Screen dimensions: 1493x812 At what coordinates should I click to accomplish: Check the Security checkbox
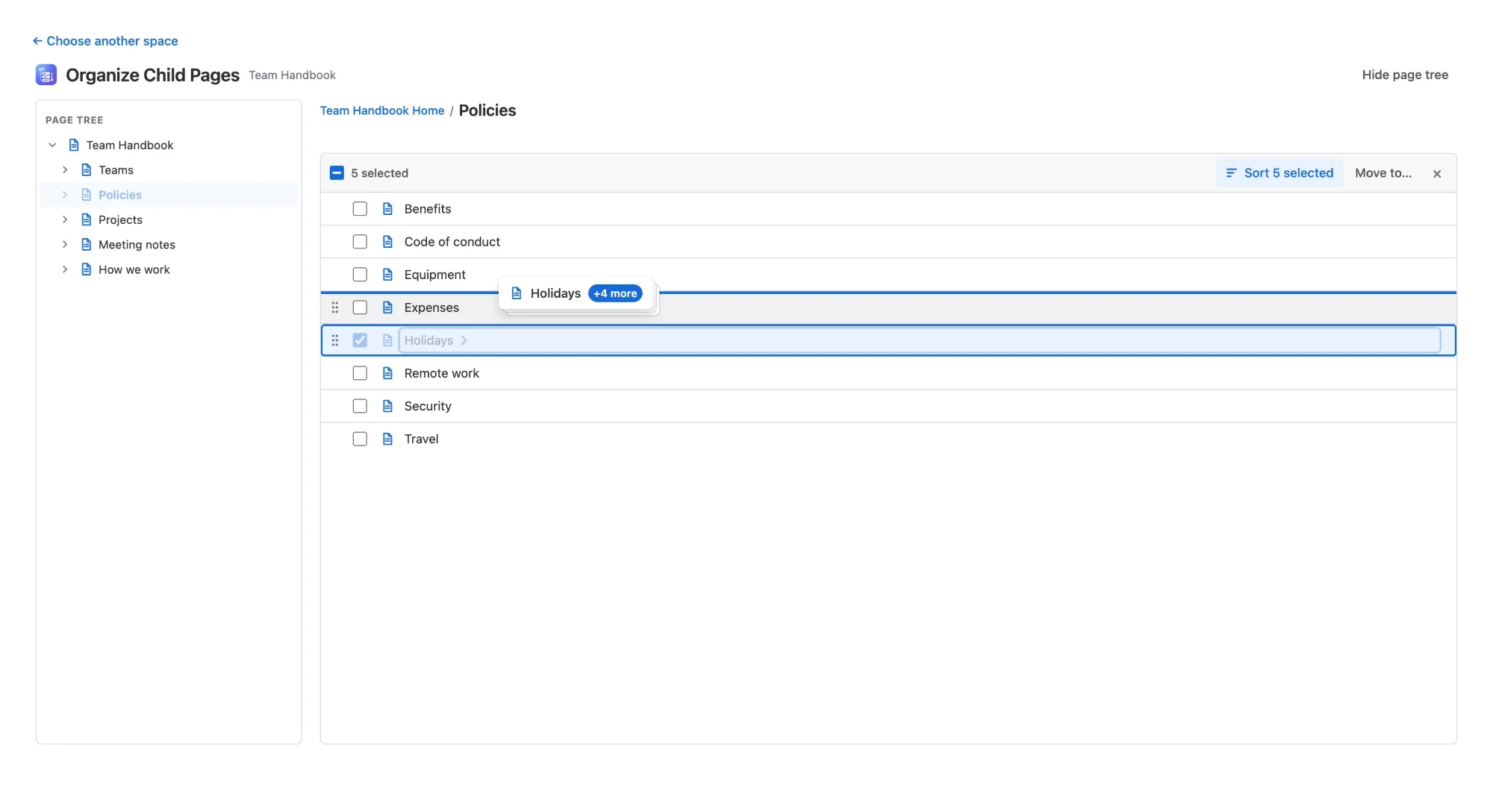tap(360, 406)
